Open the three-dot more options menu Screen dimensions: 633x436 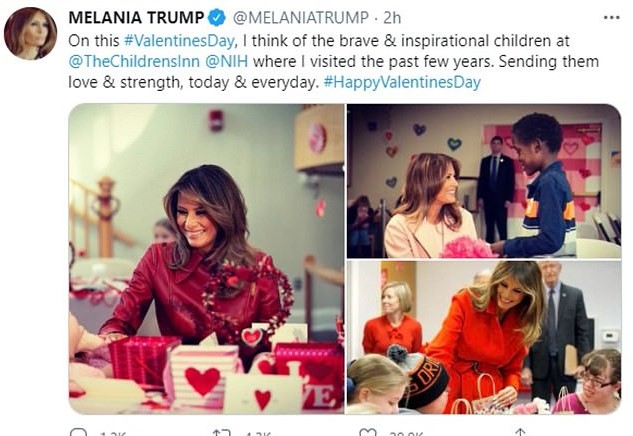(x=610, y=17)
